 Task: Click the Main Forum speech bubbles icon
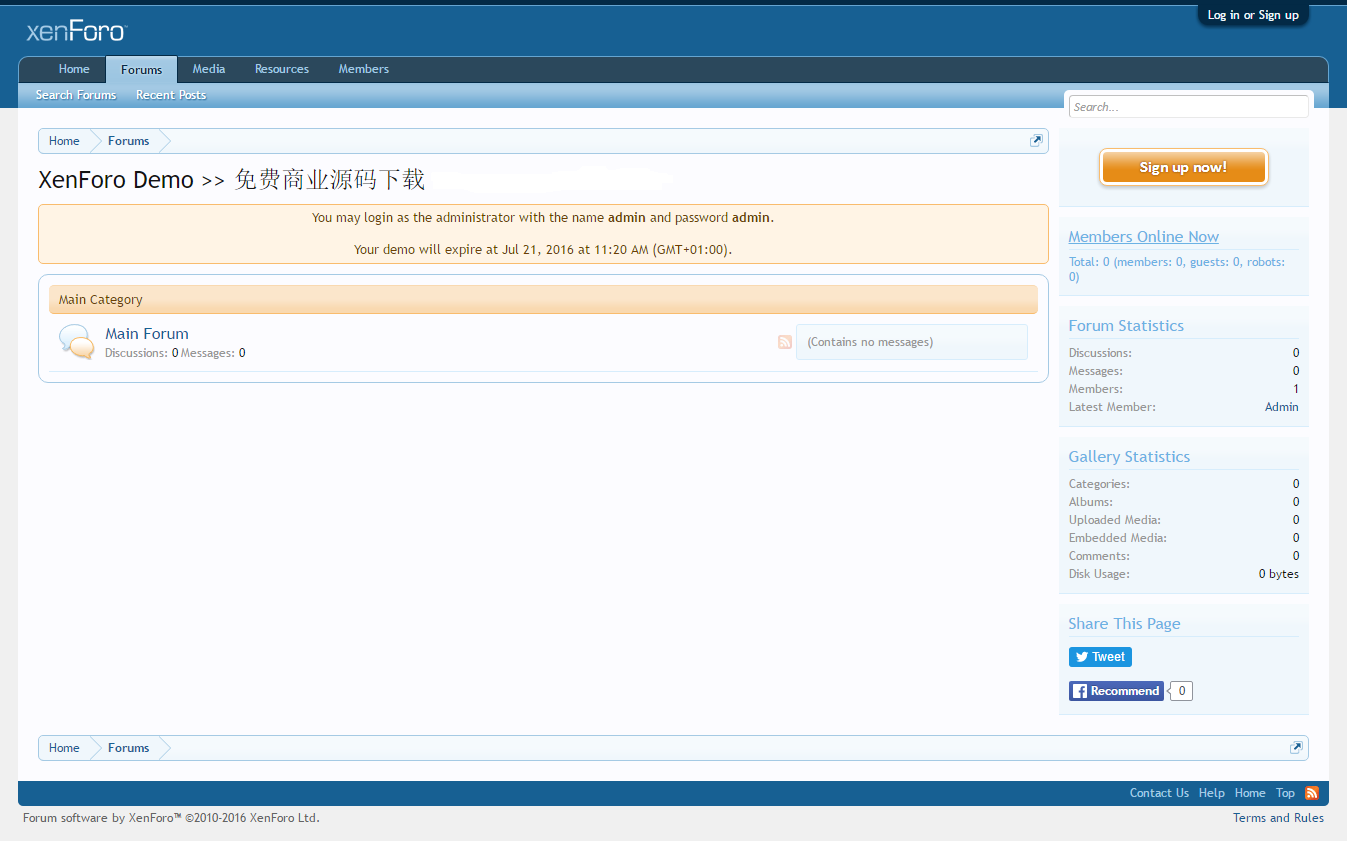pos(77,342)
